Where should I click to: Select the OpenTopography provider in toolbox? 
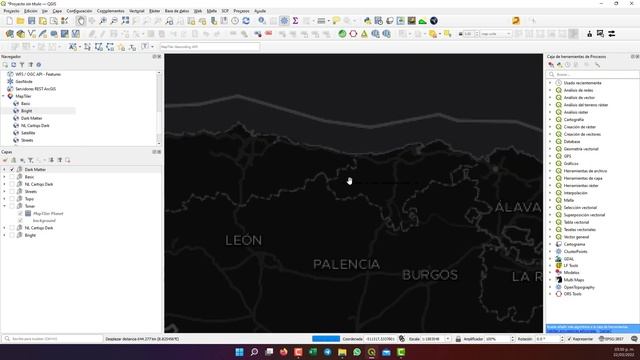click(579, 287)
